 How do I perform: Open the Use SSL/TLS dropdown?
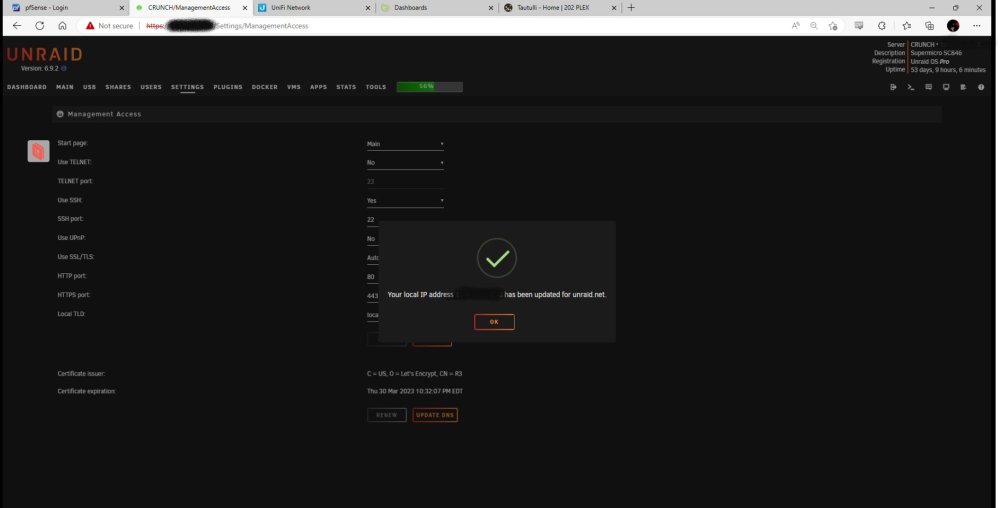372,258
